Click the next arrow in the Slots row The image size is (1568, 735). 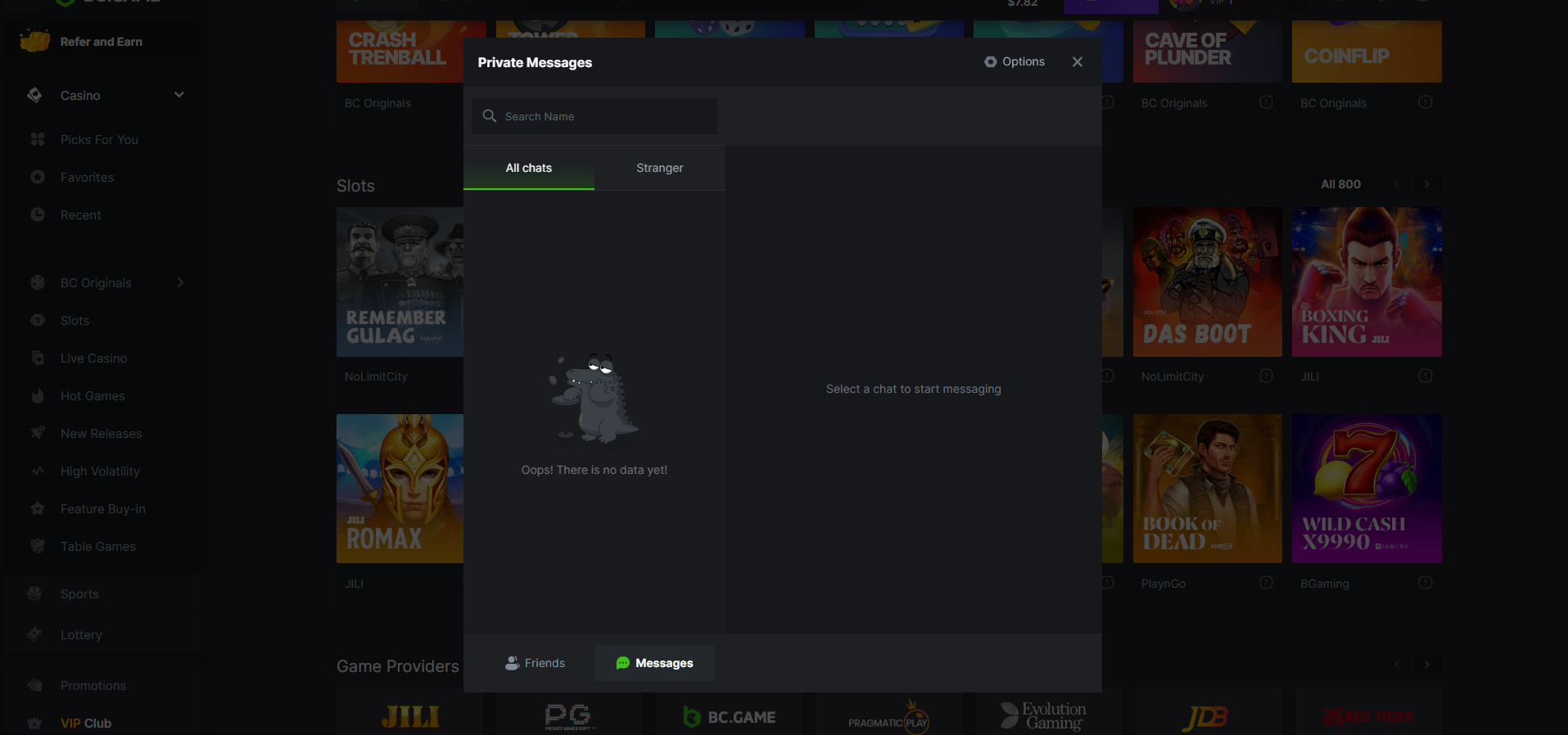(x=1426, y=184)
